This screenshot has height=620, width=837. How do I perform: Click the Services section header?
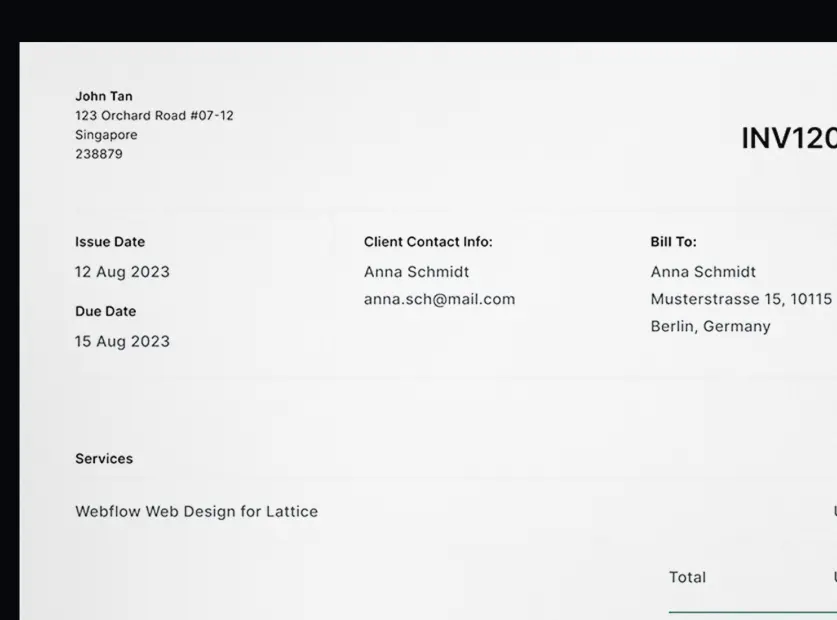point(103,458)
